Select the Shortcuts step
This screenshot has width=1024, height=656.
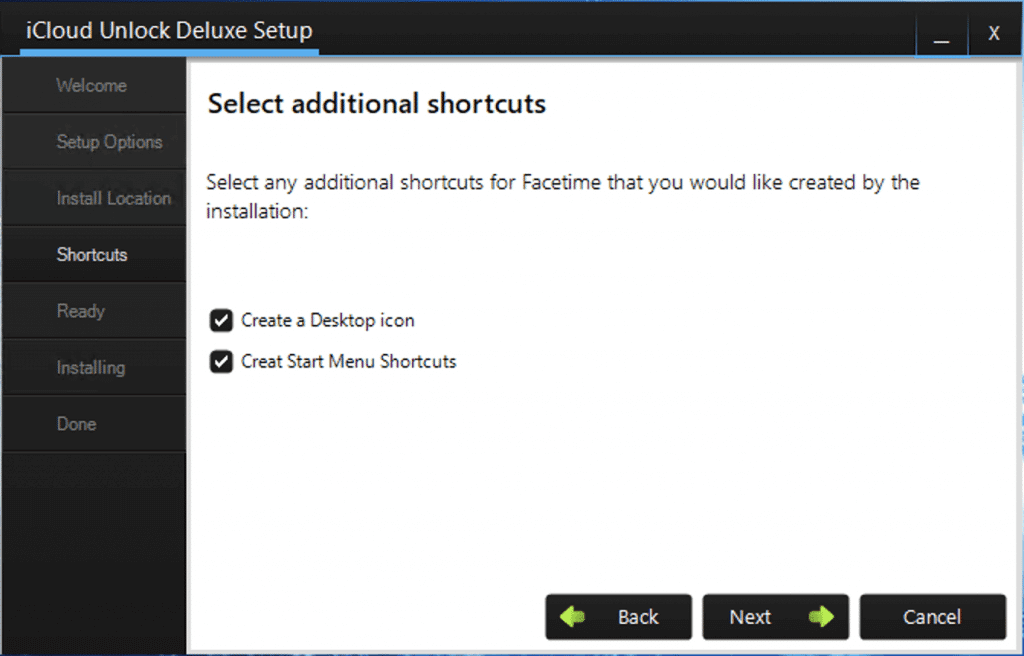[94, 254]
